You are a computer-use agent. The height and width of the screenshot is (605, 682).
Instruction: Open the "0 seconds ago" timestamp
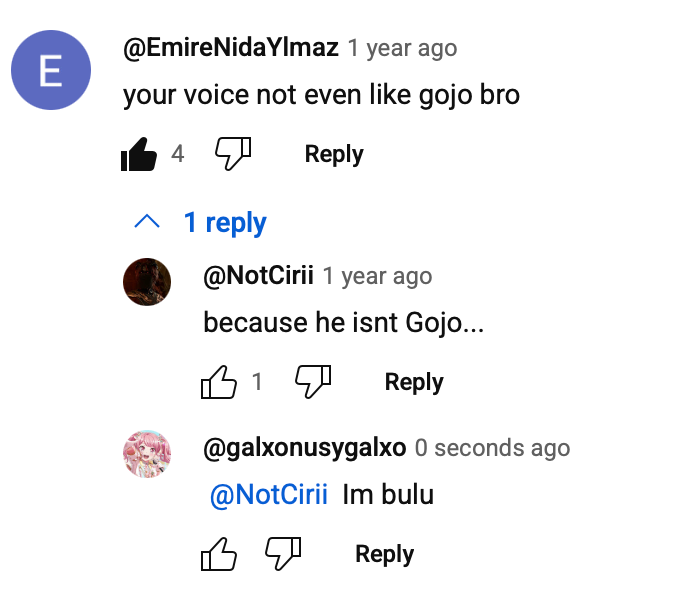coord(492,448)
